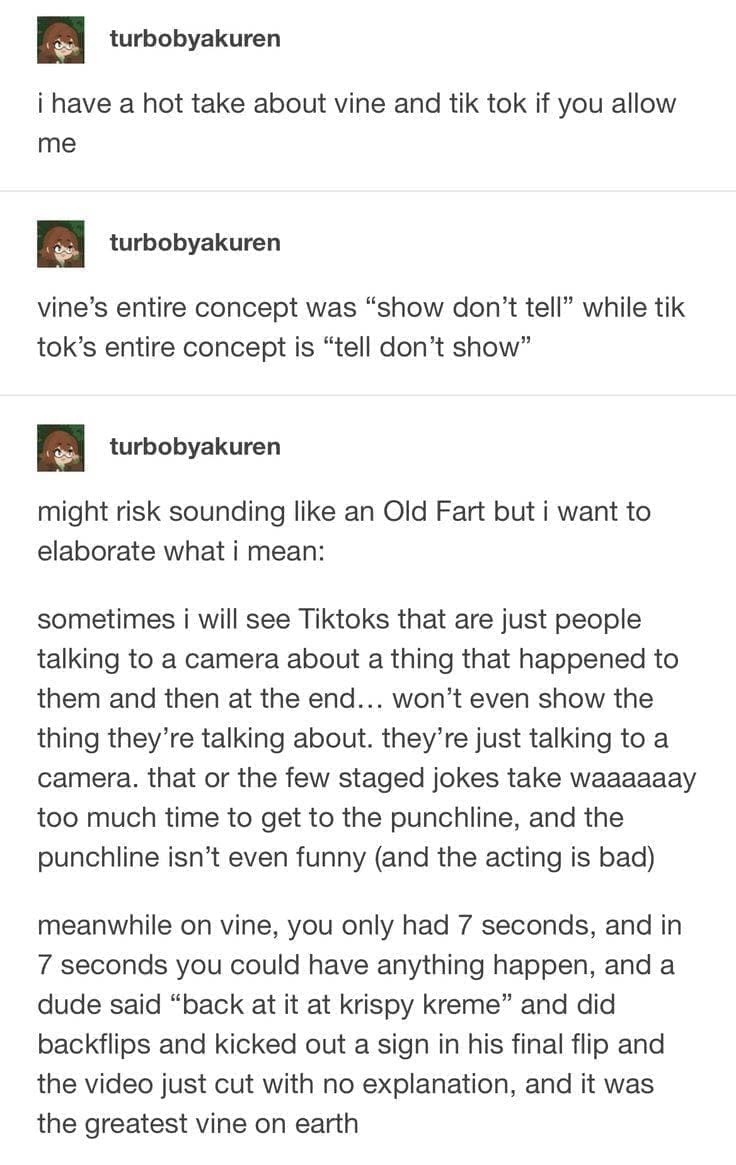736x1165 pixels.
Task: Click the divider line below the first post
Action: (368, 191)
